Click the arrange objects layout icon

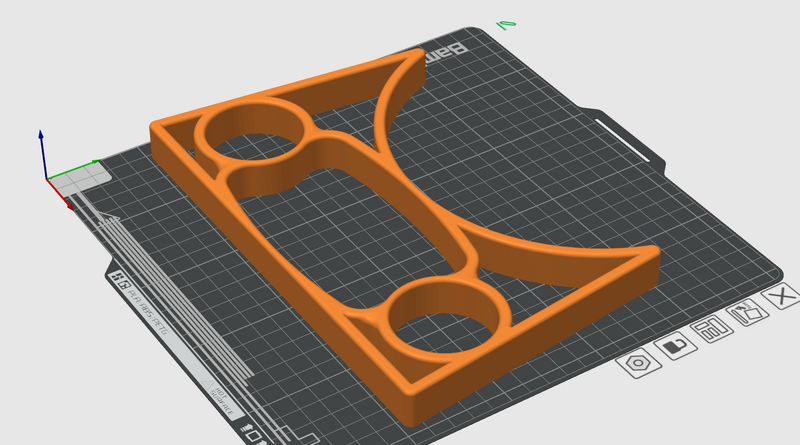(x=709, y=330)
